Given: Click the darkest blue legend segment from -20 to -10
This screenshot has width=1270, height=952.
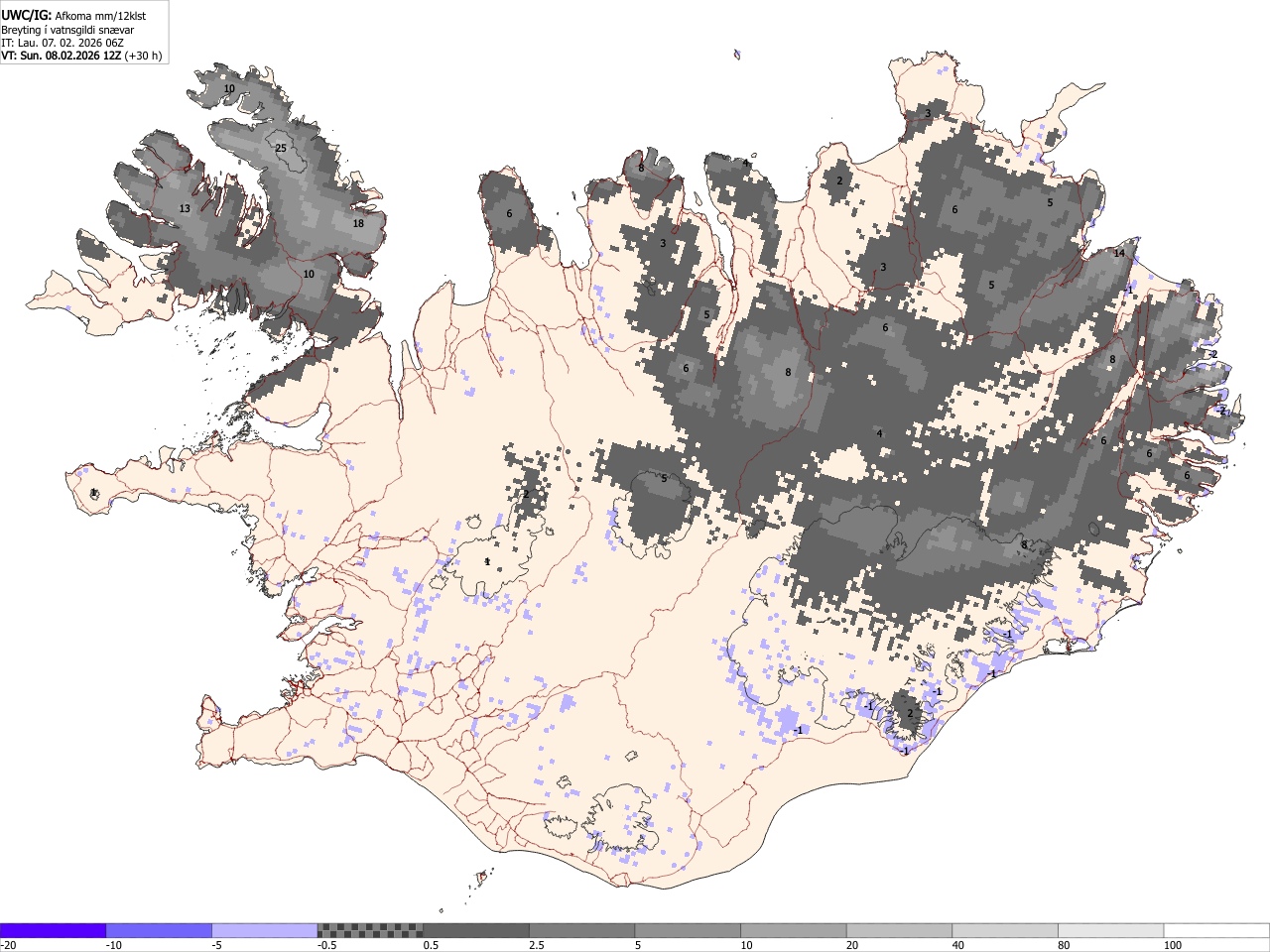Looking at the screenshot, I should point(53,930).
